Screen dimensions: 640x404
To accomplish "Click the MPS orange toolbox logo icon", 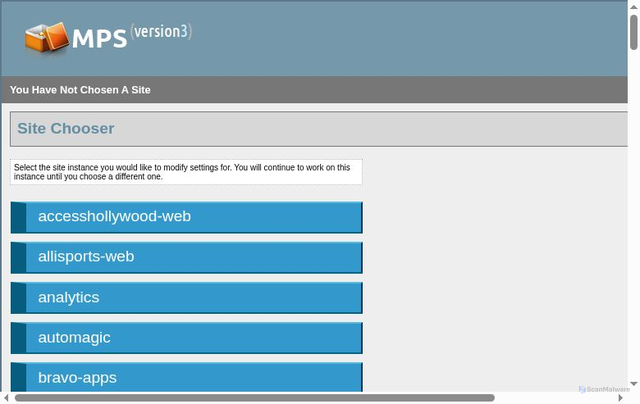I will coord(48,37).
